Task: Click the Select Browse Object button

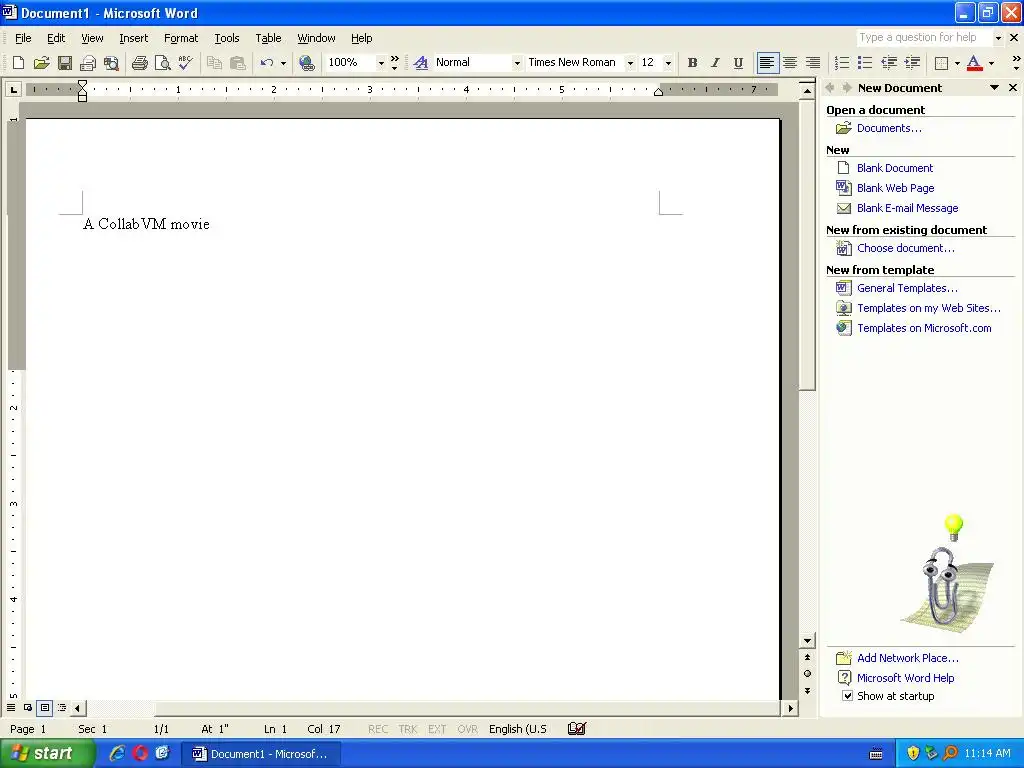Action: pos(807,674)
